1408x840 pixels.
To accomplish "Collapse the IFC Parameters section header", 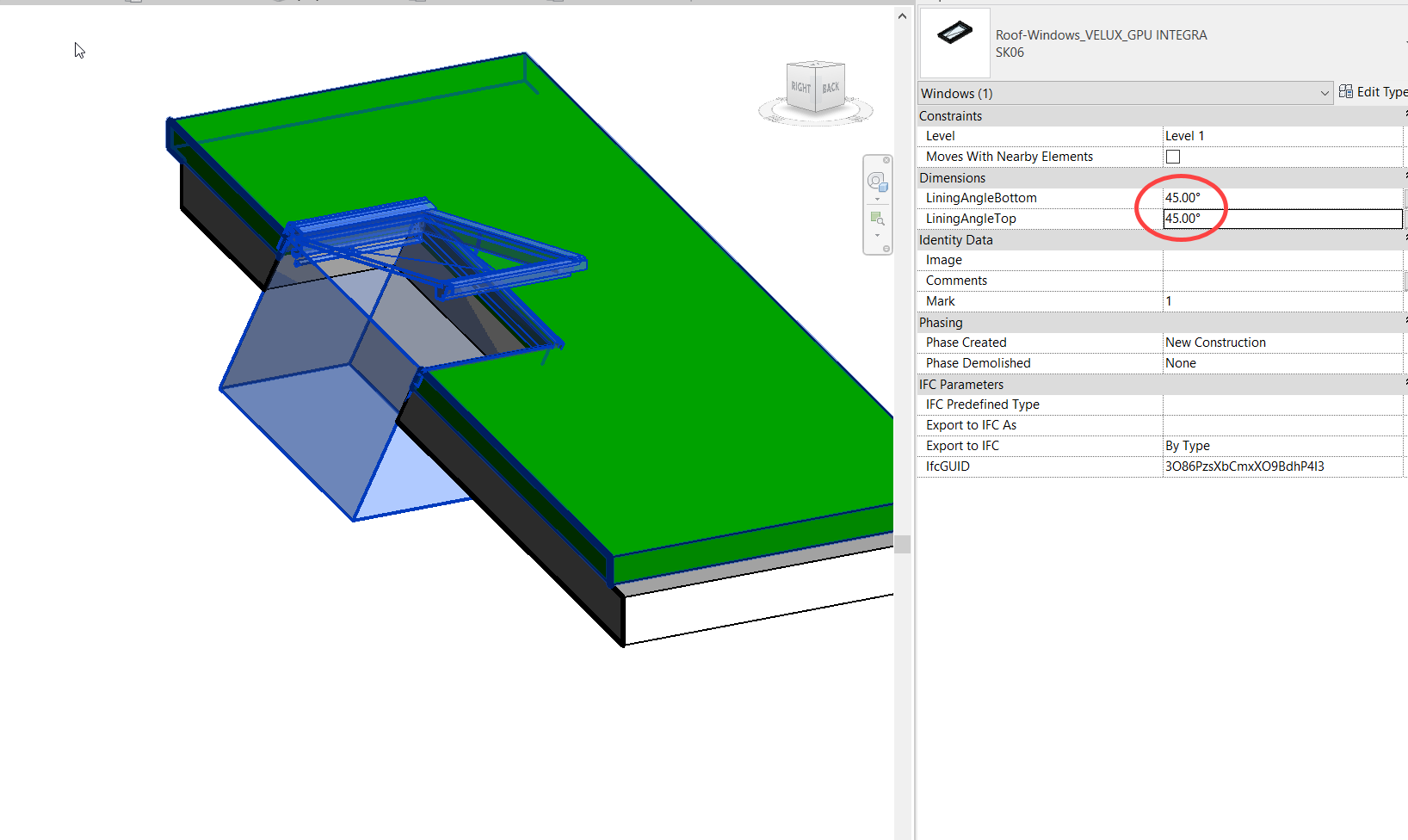I will 961,384.
